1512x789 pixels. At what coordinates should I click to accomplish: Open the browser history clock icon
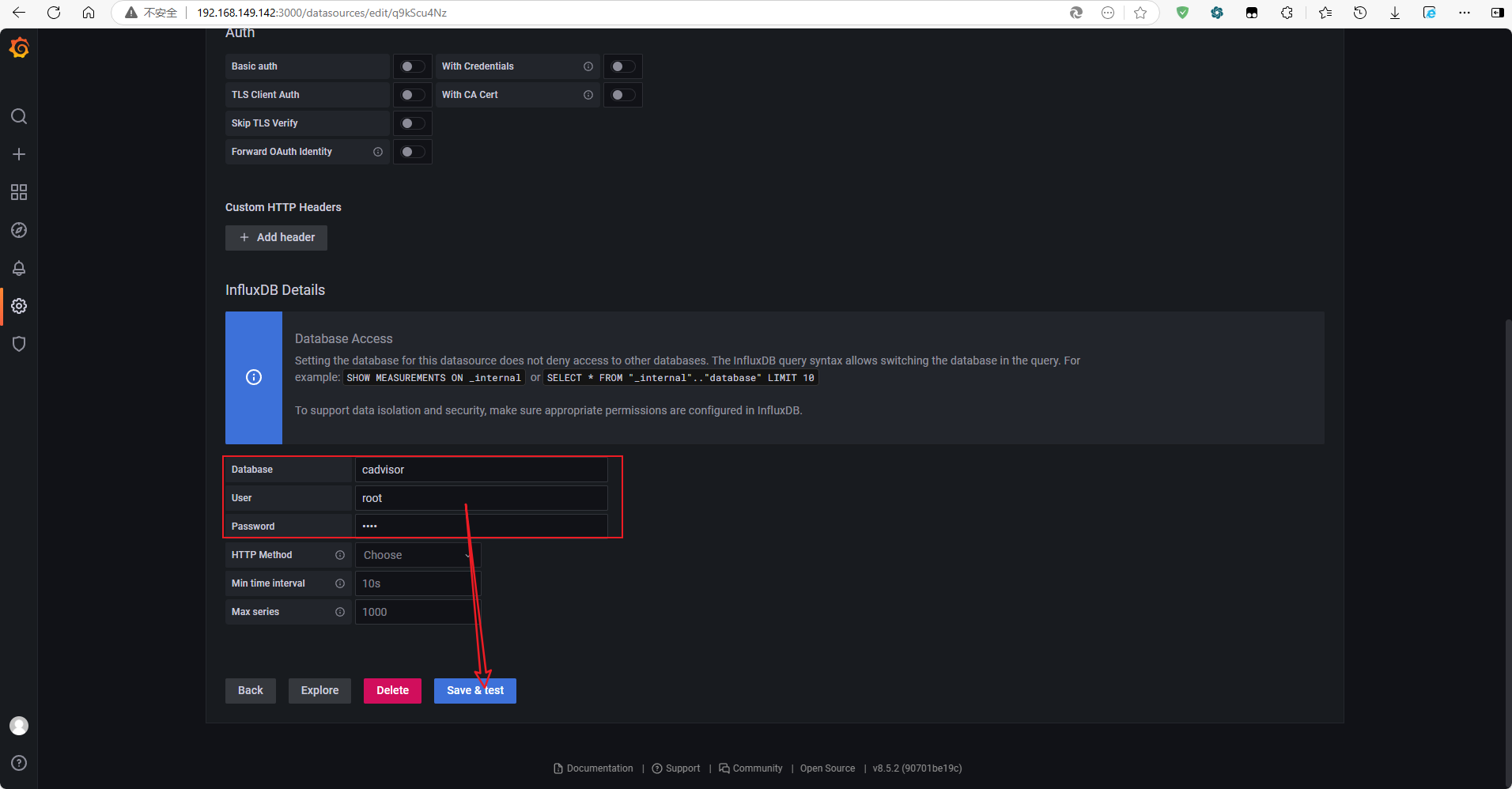tap(1360, 13)
